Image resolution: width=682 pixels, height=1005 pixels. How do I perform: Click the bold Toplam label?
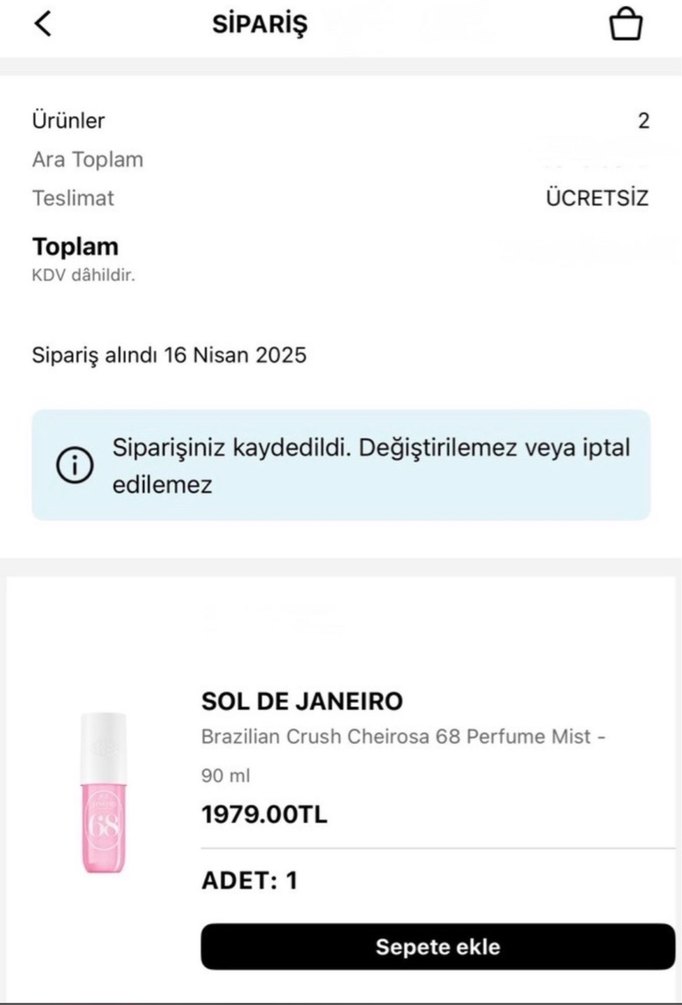point(75,247)
